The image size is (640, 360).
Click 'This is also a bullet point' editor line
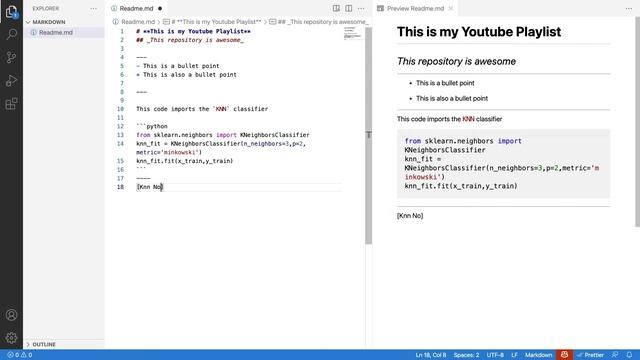(x=187, y=75)
